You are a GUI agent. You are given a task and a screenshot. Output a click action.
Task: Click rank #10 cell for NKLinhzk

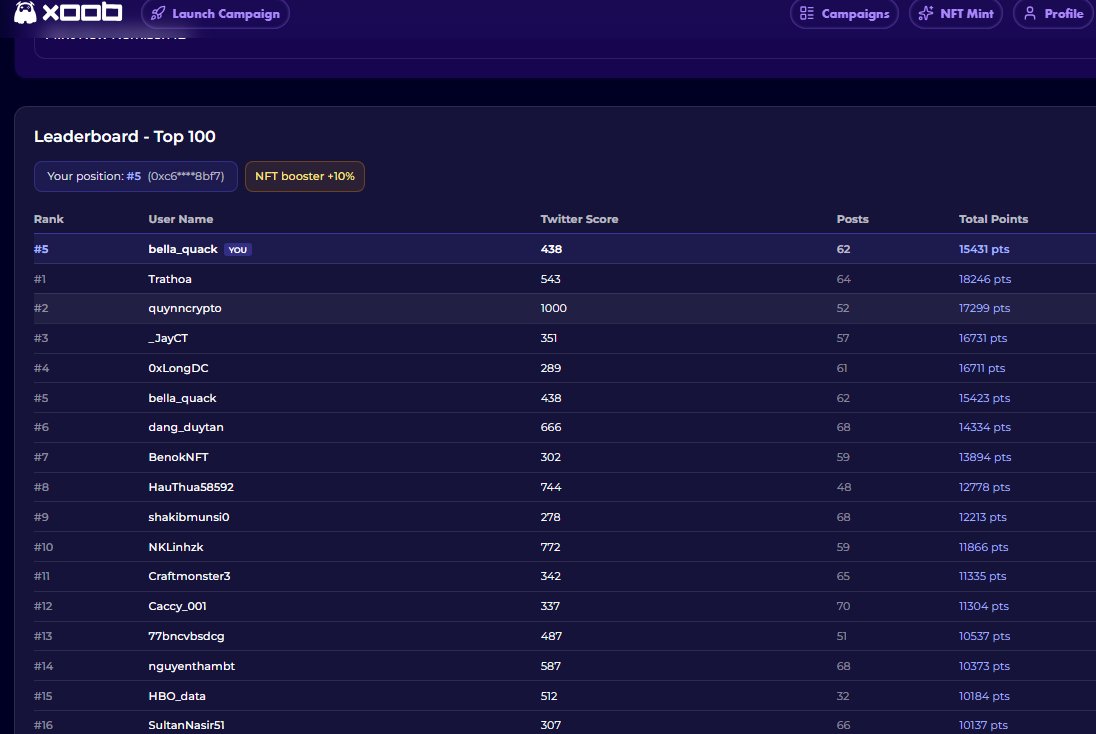(43, 547)
